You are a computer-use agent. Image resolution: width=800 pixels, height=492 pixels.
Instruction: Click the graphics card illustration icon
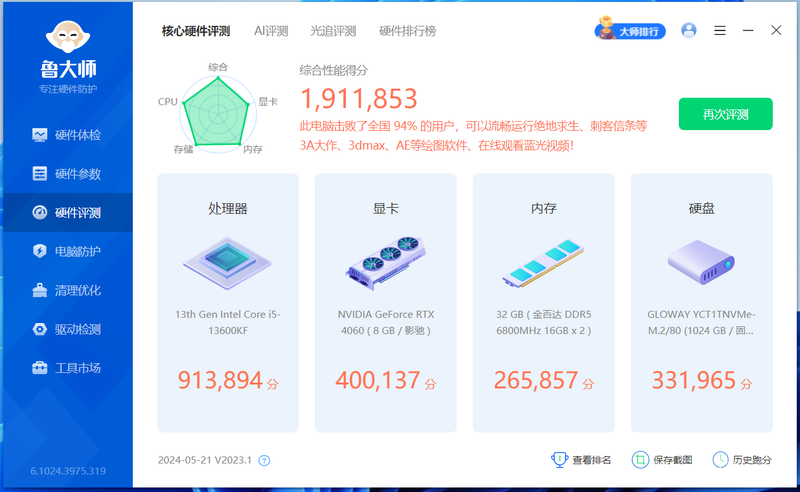[x=386, y=263]
